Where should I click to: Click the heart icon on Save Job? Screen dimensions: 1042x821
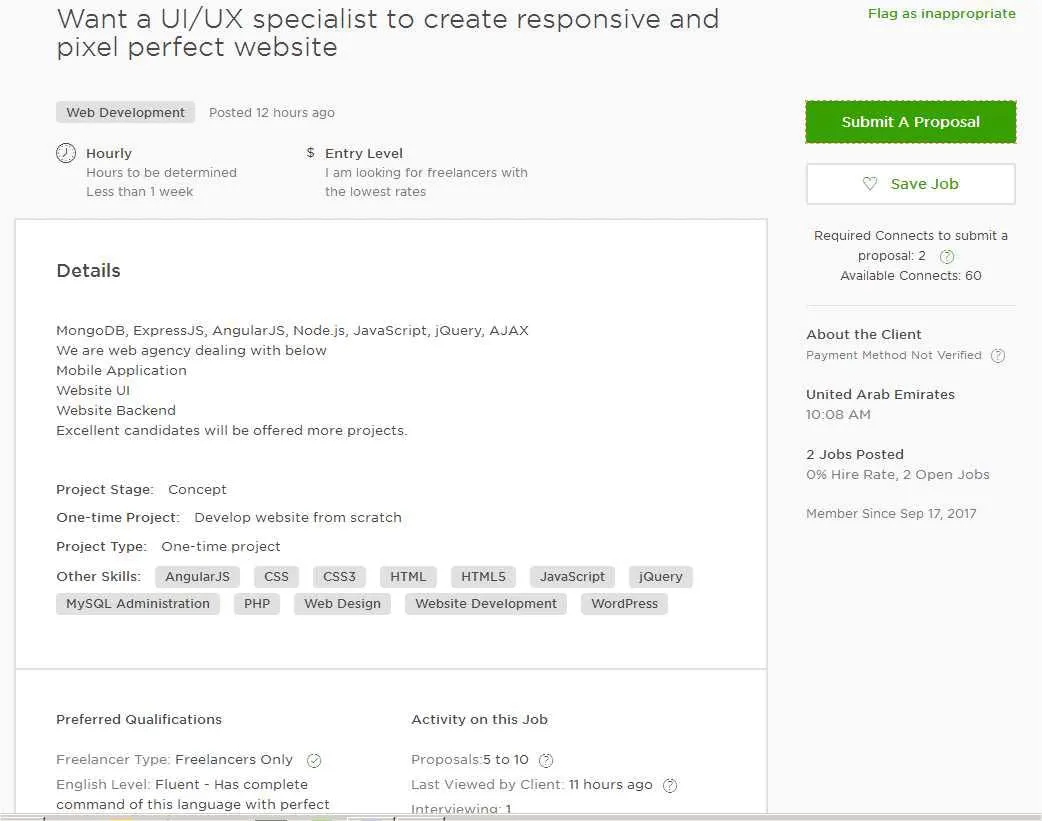tap(870, 184)
